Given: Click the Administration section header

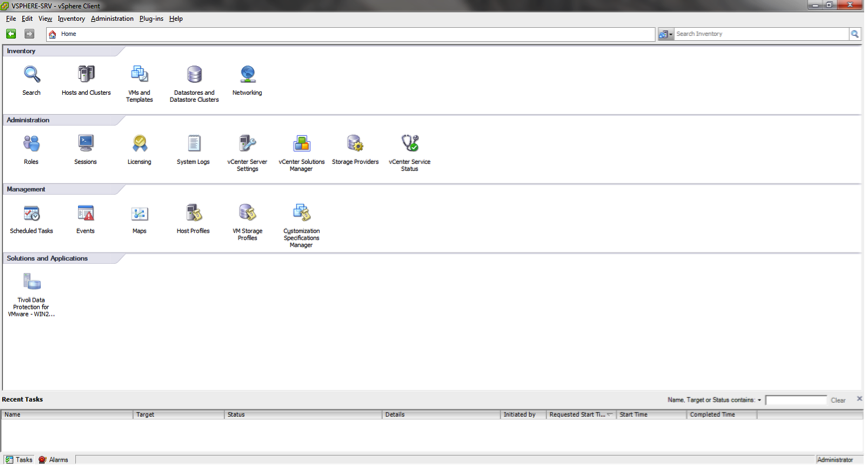Looking at the screenshot, I should point(28,120).
